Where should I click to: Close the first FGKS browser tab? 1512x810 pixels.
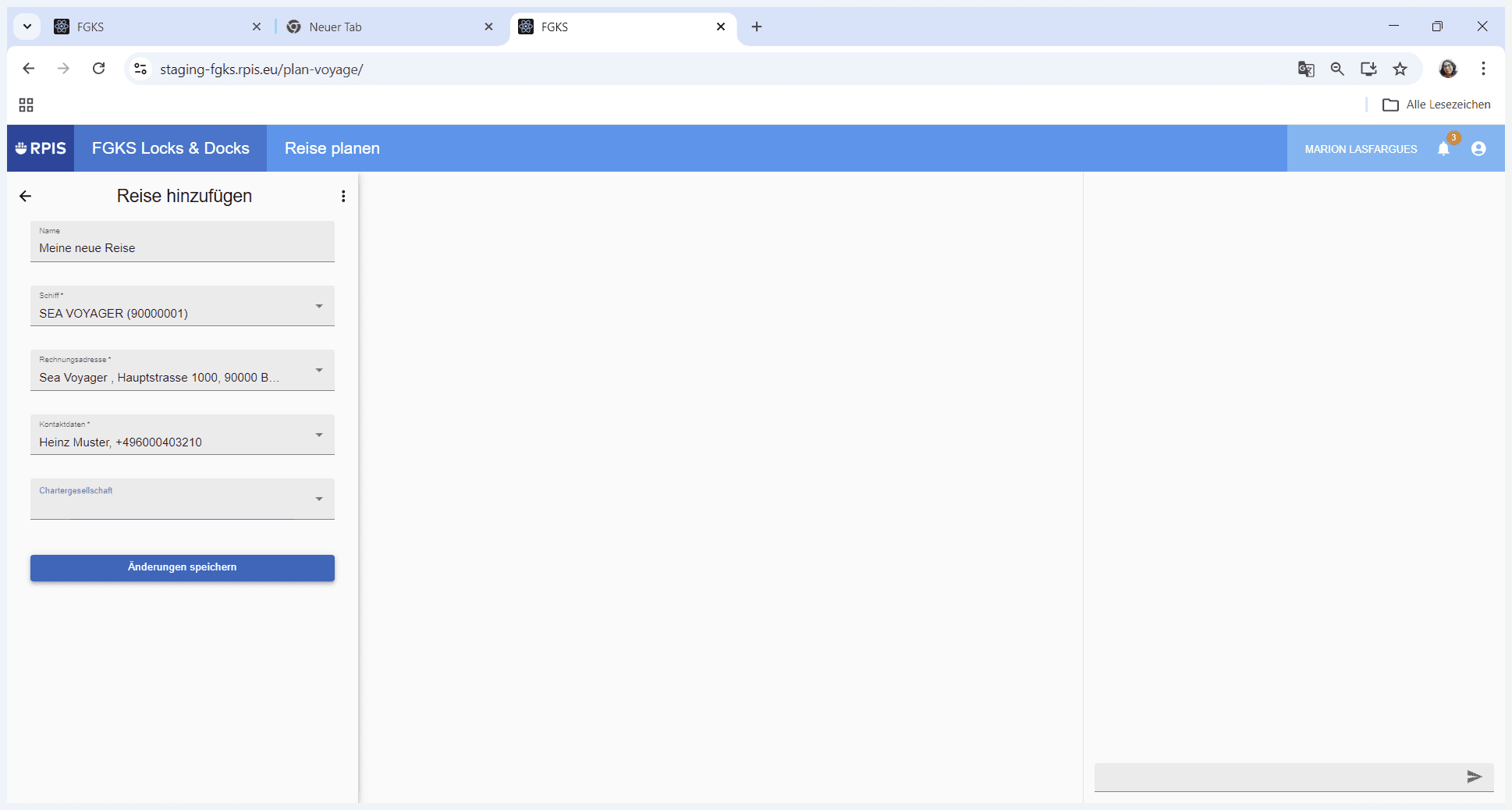[x=257, y=27]
